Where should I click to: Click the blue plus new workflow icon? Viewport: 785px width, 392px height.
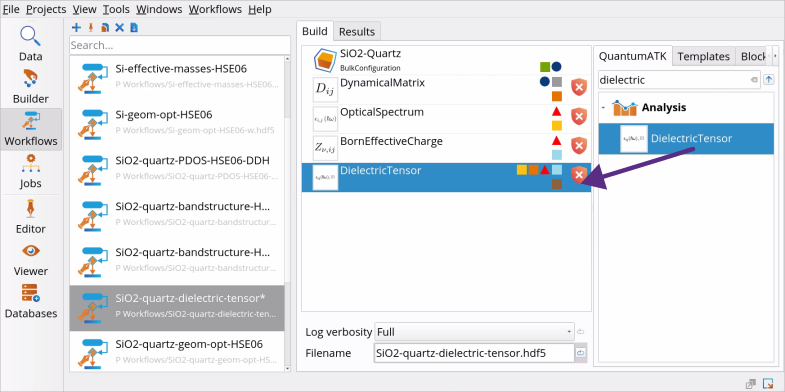click(76, 28)
